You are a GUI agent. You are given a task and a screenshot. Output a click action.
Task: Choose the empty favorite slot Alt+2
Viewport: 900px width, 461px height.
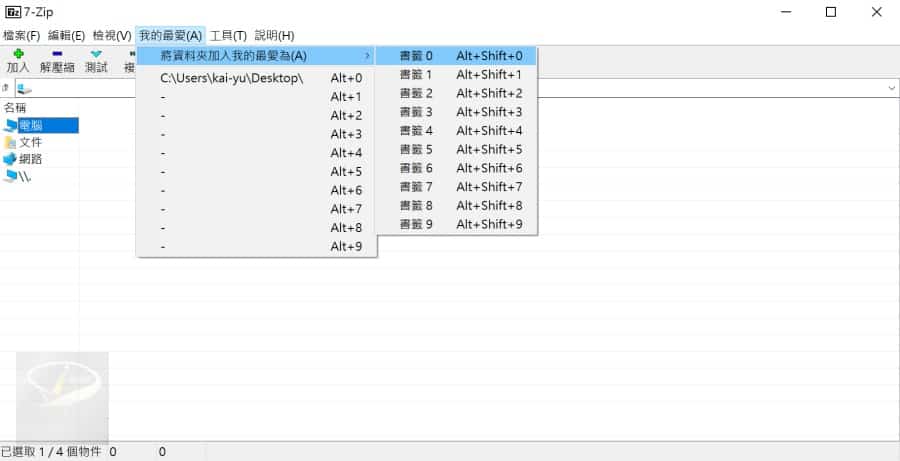point(257,115)
